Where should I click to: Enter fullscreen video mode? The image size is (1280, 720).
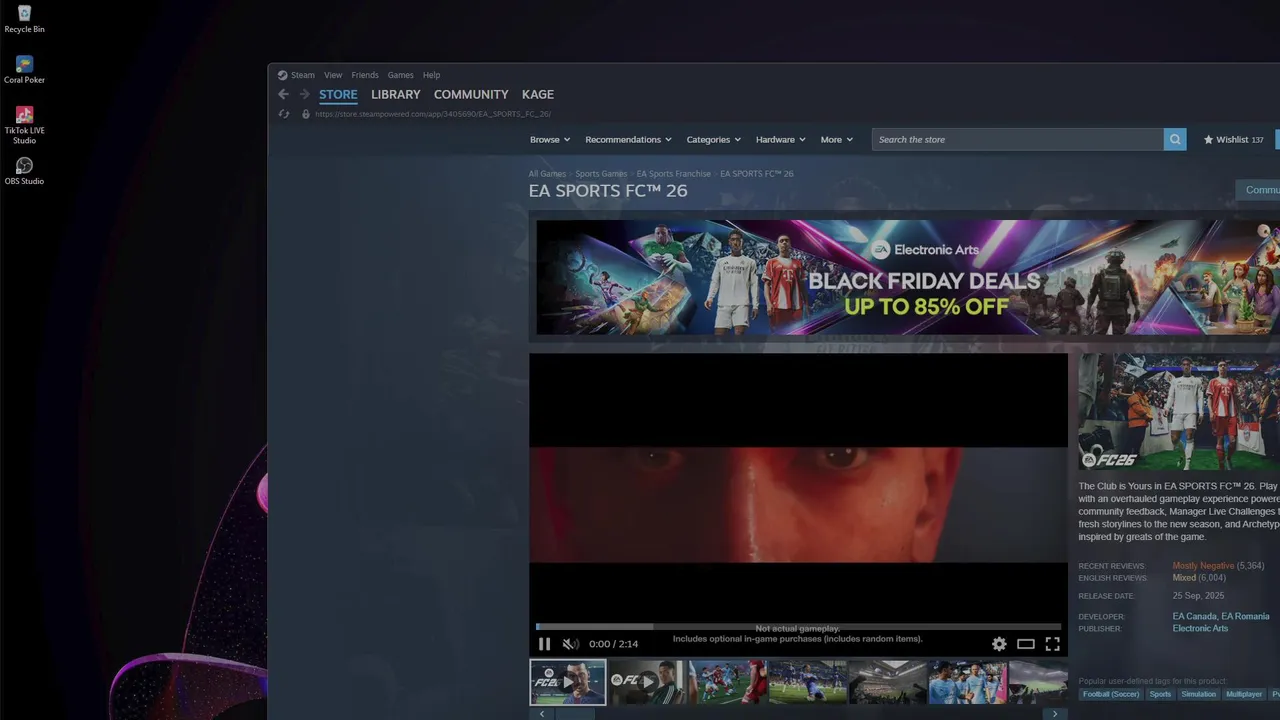pyautogui.click(x=1052, y=644)
